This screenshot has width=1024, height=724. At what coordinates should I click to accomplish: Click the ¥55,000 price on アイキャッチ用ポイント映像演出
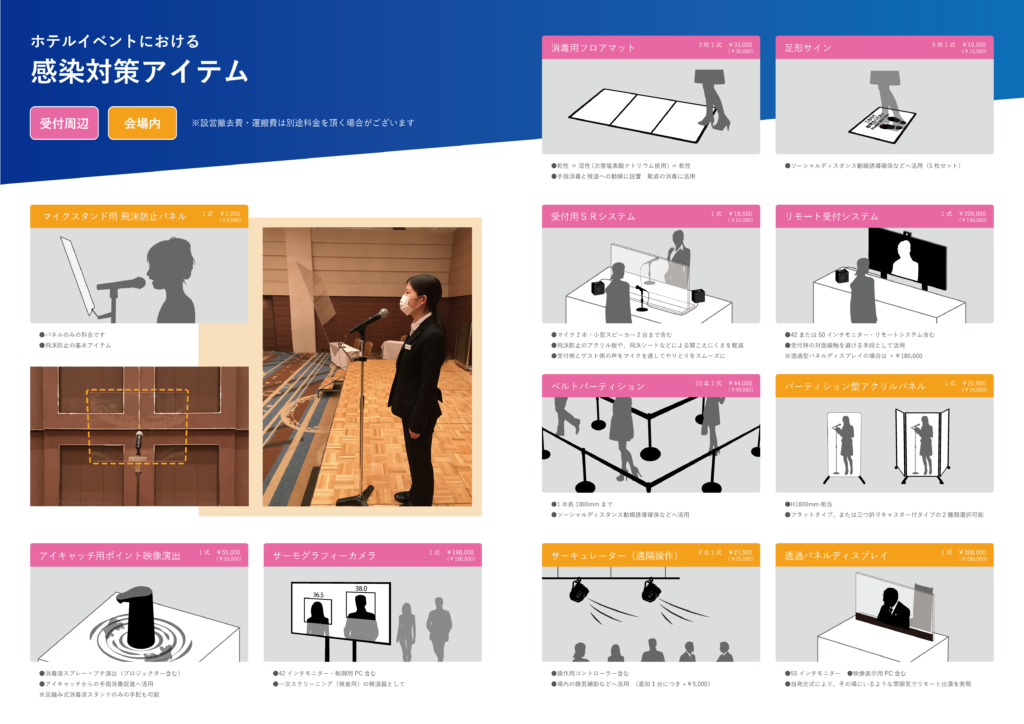[x=229, y=552]
